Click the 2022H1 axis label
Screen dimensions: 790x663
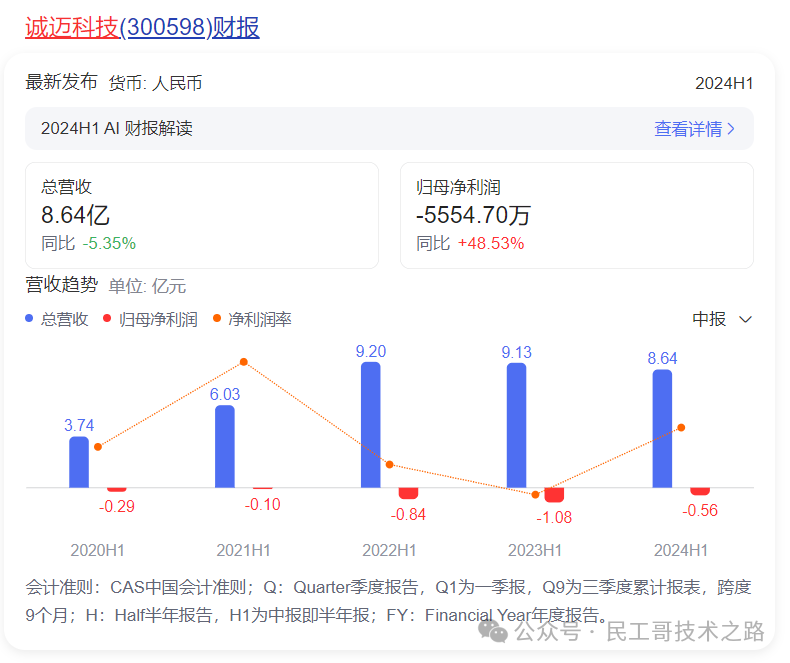(389, 550)
